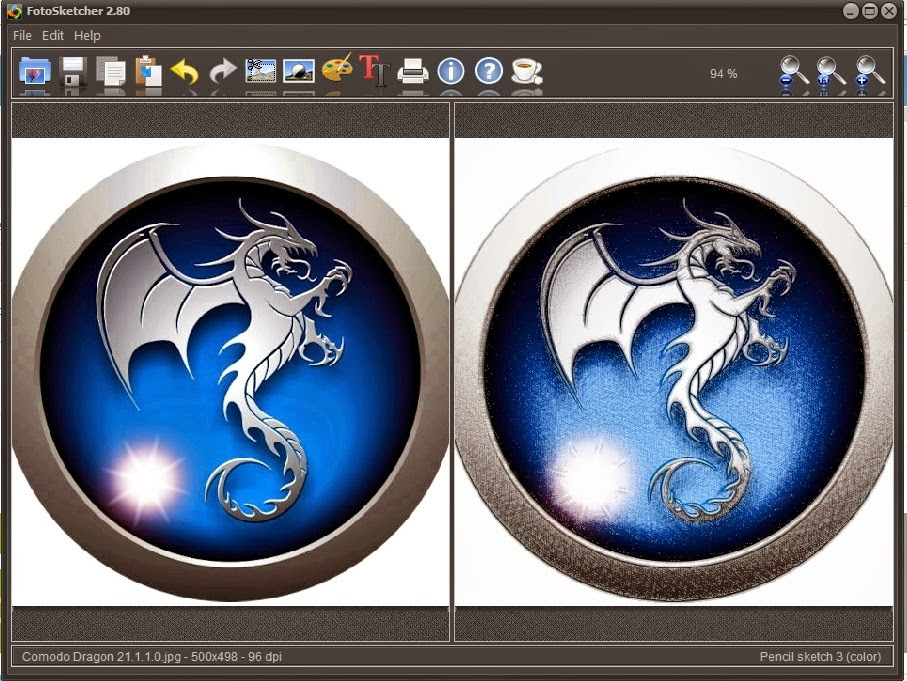This screenshot has width=907, height=681.
Task: Minimize the FotoSketcher window
Action: coord(850,11)
